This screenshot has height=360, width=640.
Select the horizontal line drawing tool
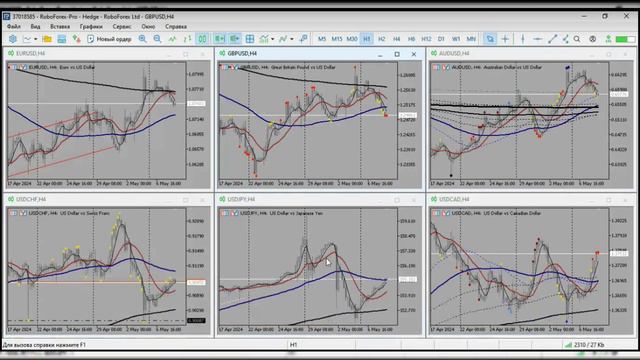tap(538, 39)
